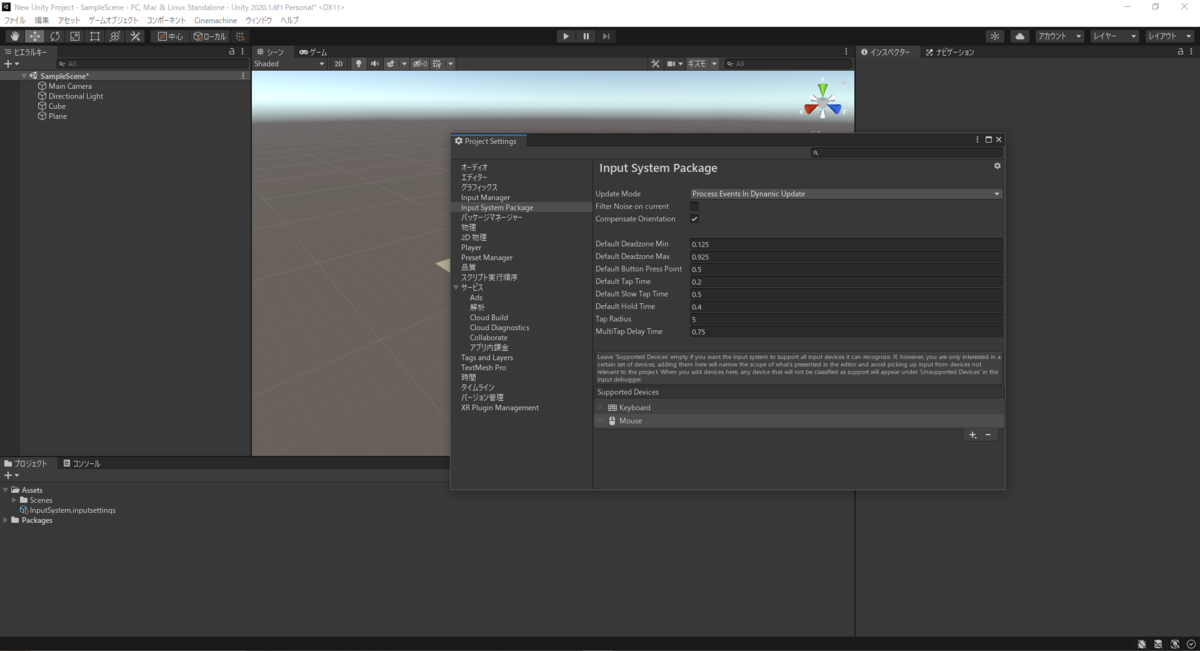
Task: Toggle the grid snapping icon in toolbar
Action: coord(240,36)
